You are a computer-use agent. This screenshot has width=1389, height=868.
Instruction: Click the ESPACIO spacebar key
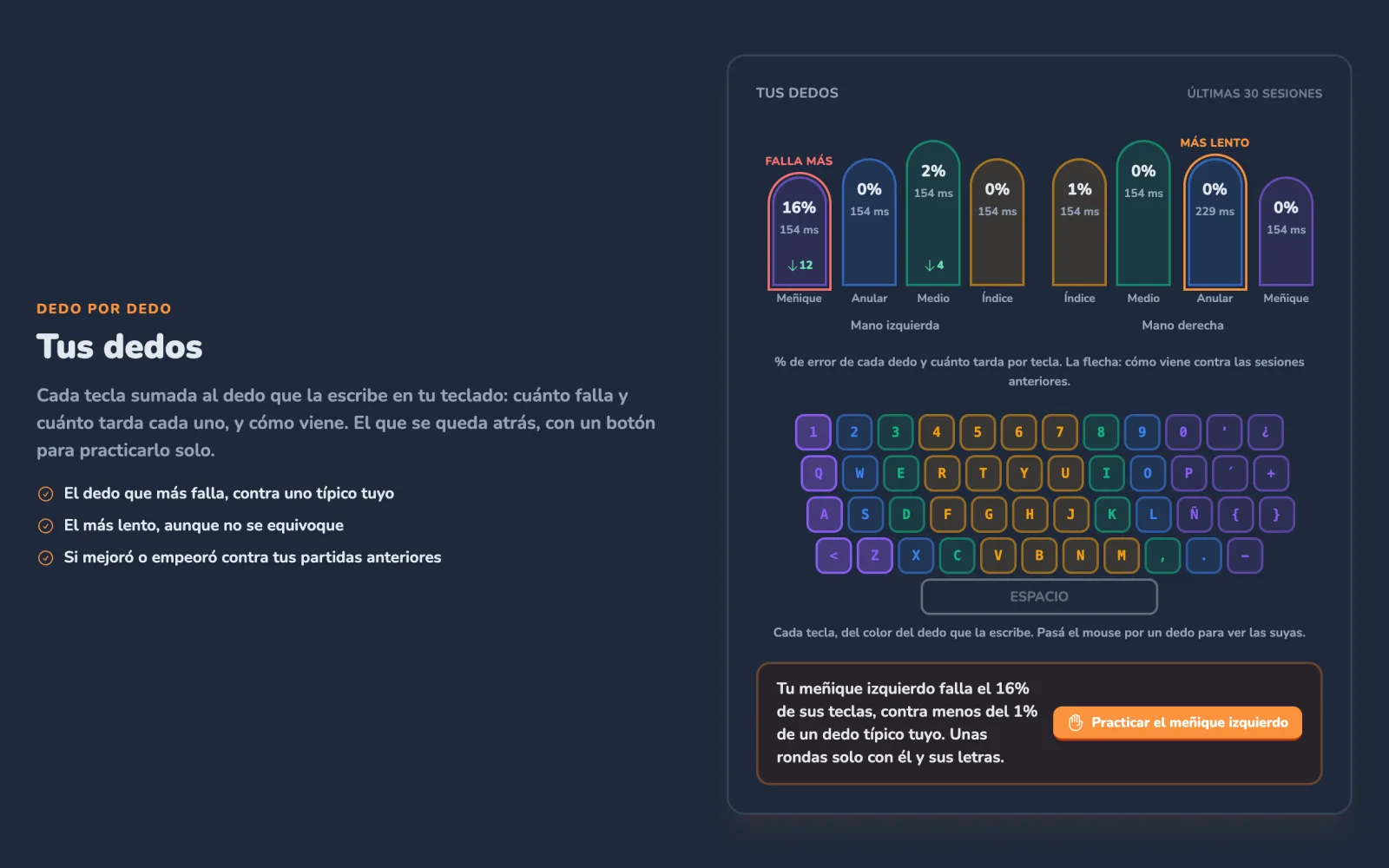click(1039, 596)
